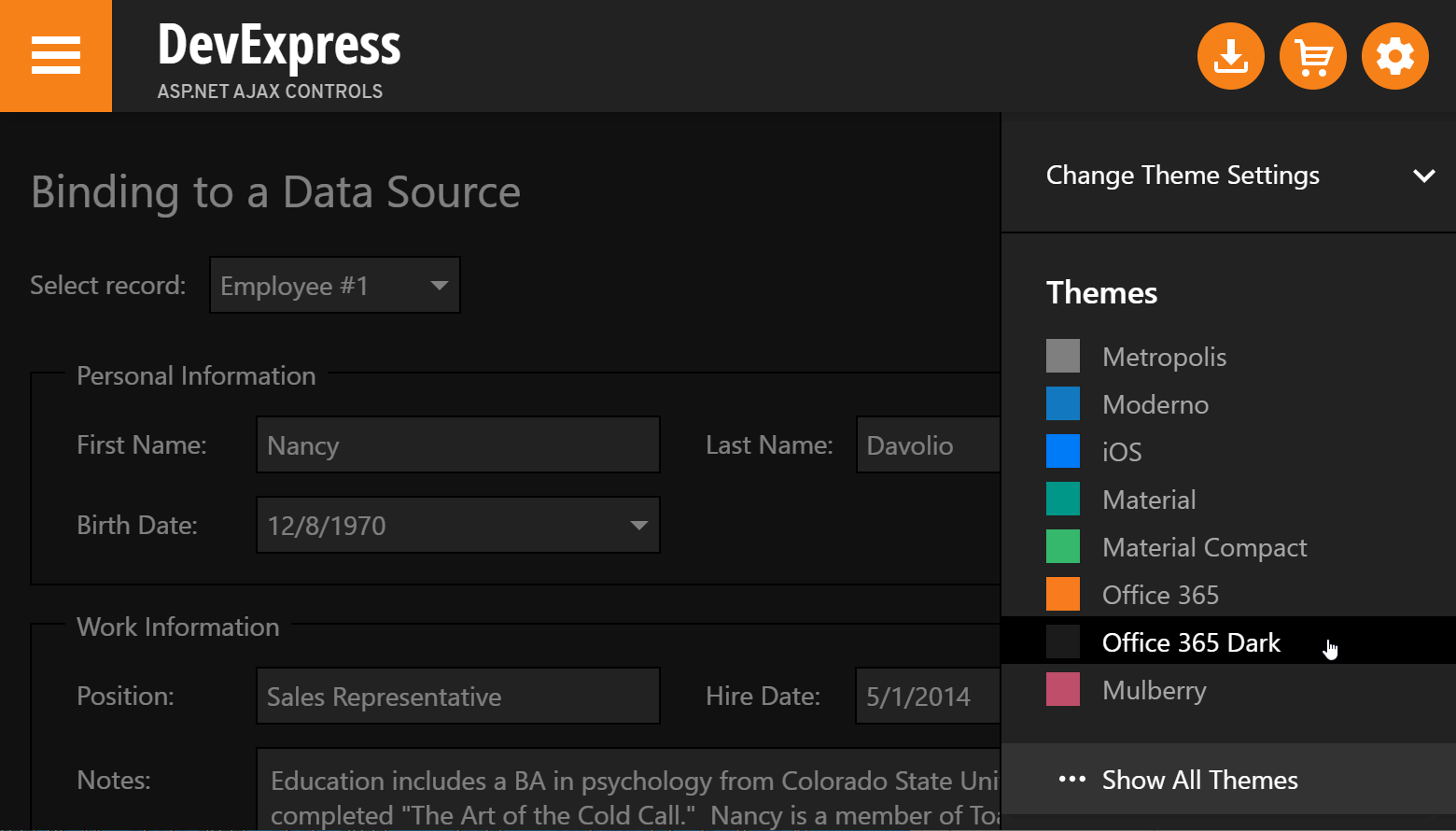Click the Themes section heading

1101,293
